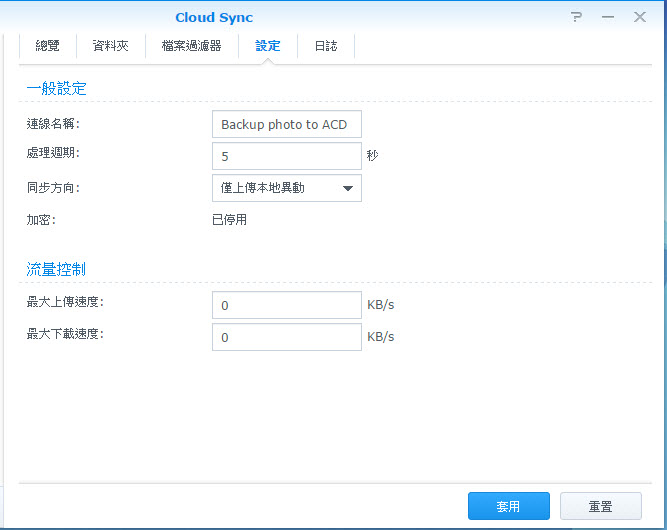Image resolution: width=667 pixels, height=530 pixels.
Task: Click the 加密 label
Action: pyautogui.click(x=41, y=220)
